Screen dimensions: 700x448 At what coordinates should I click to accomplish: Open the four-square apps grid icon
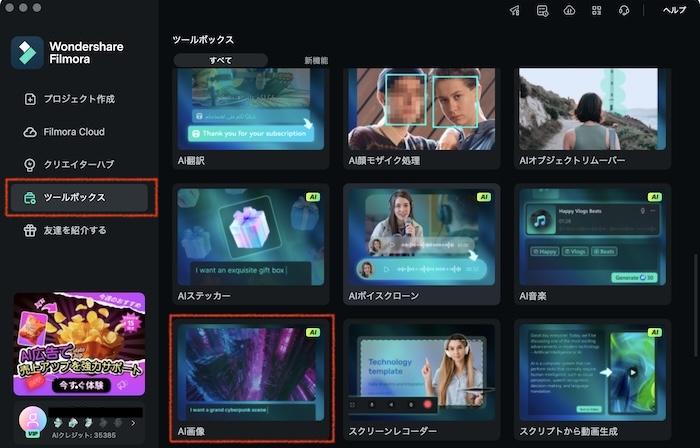pyautogui.click(x=596, y=10)
